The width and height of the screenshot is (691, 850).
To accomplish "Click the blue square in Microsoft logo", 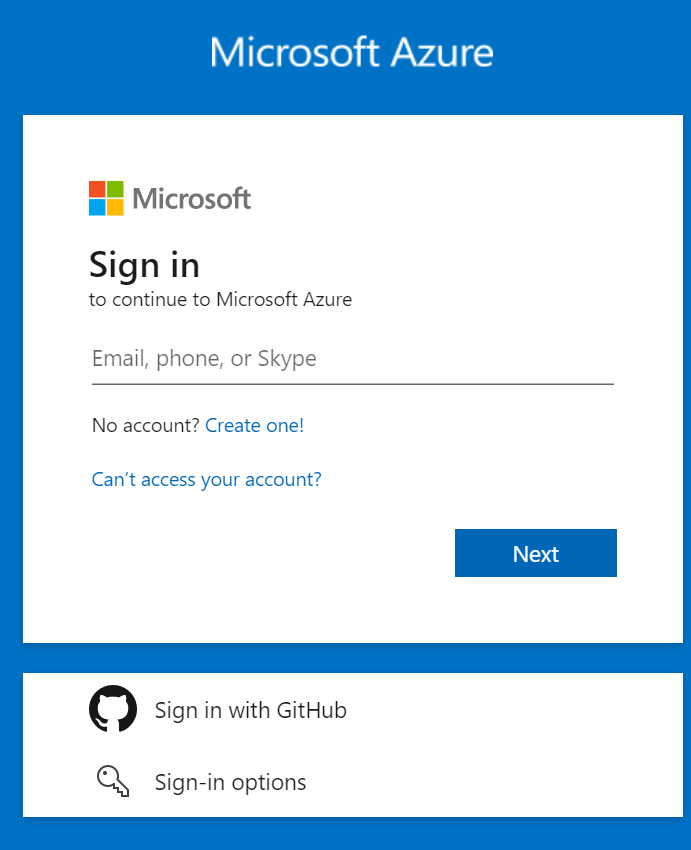I will [97, 208].
